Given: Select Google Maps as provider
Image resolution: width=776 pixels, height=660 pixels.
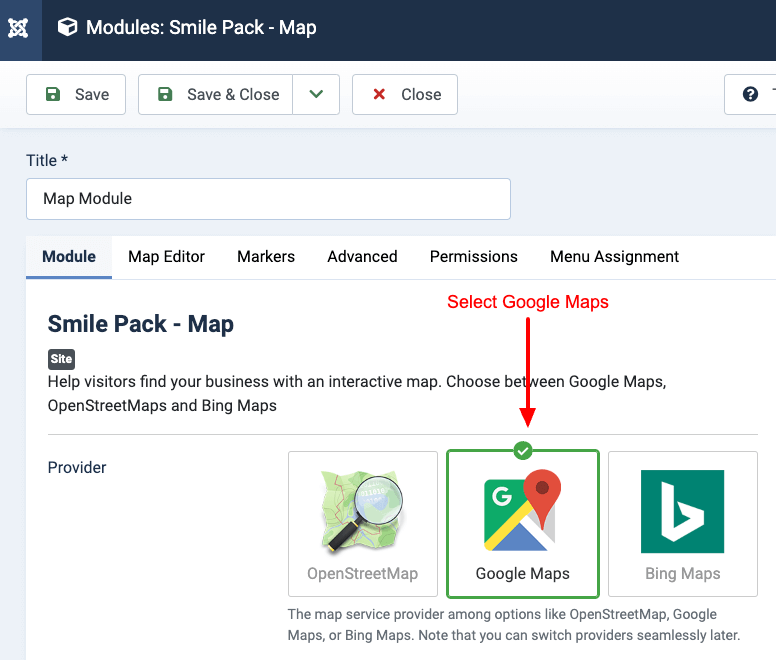Looking at the screenshot, I should coord(523,524).
